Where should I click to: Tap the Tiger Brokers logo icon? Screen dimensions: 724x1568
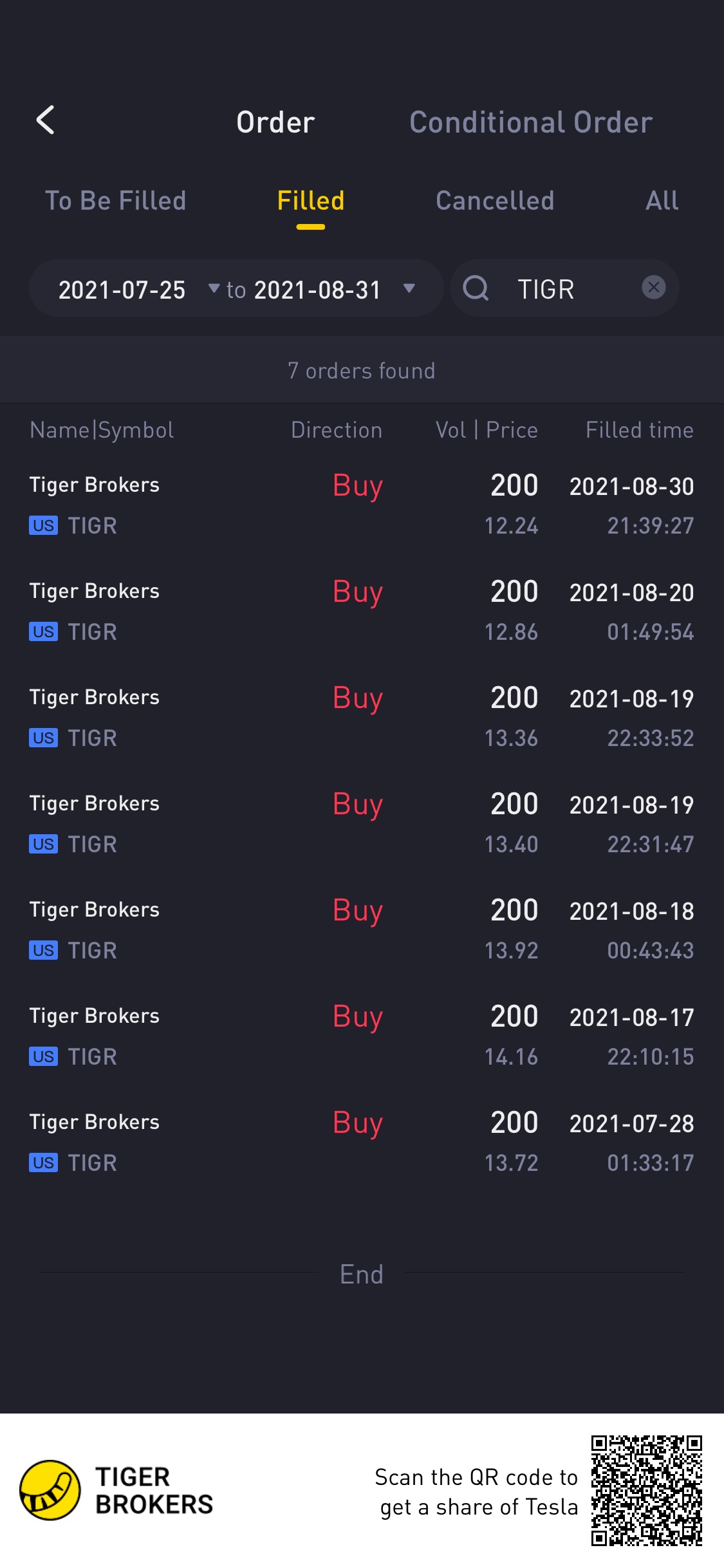point(50,1490)
